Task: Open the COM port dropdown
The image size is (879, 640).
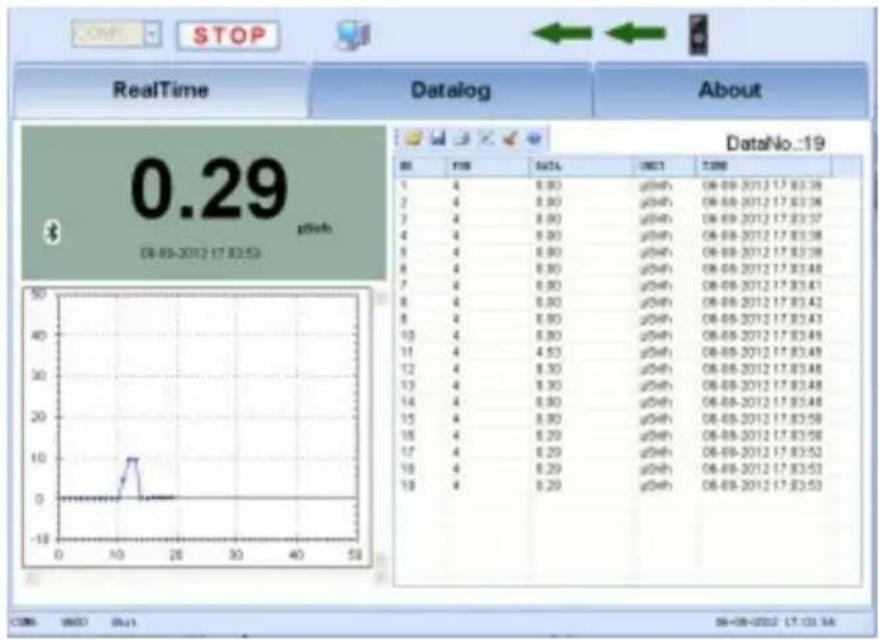Action: coord(152,35)
